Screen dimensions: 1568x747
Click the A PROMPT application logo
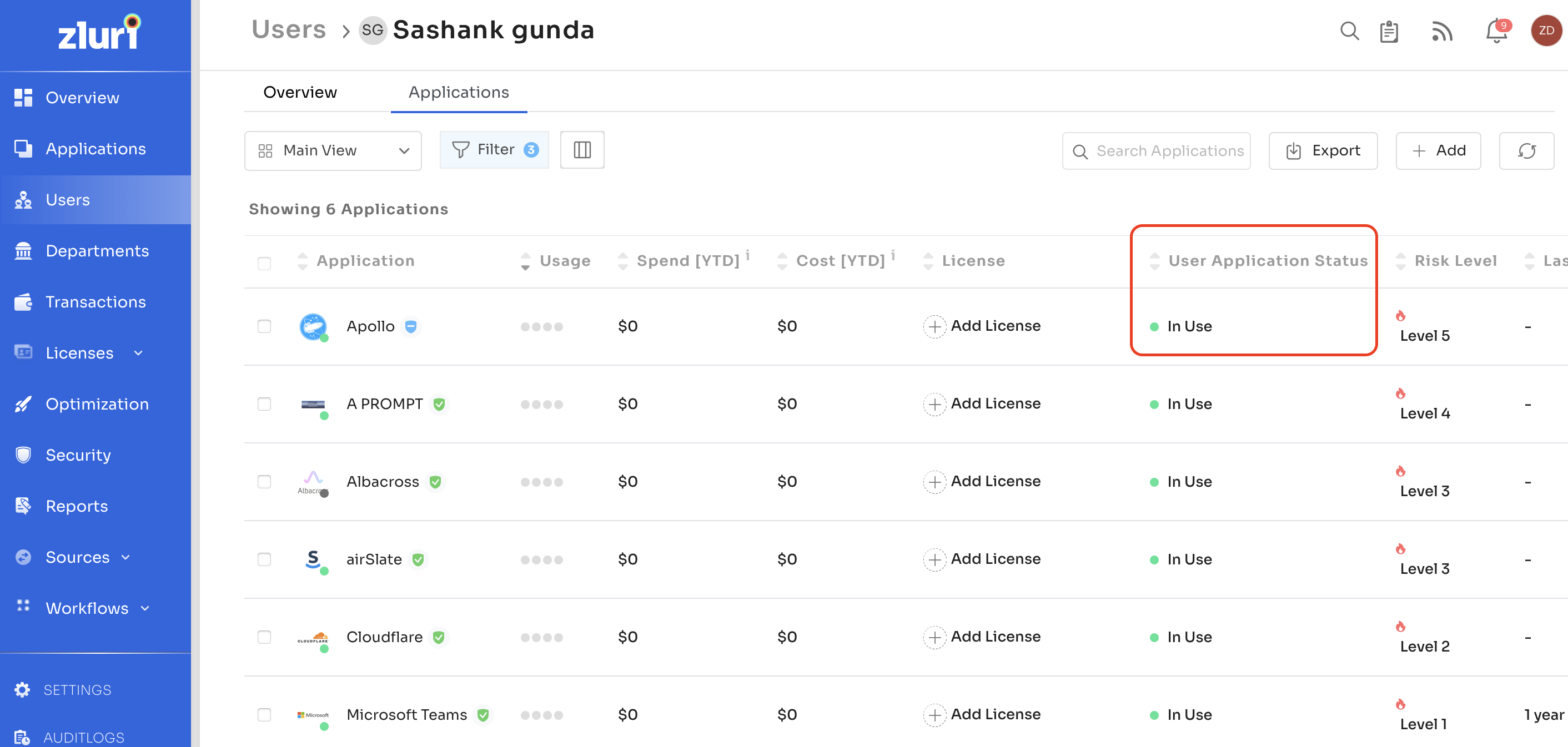tap(313, 404)
